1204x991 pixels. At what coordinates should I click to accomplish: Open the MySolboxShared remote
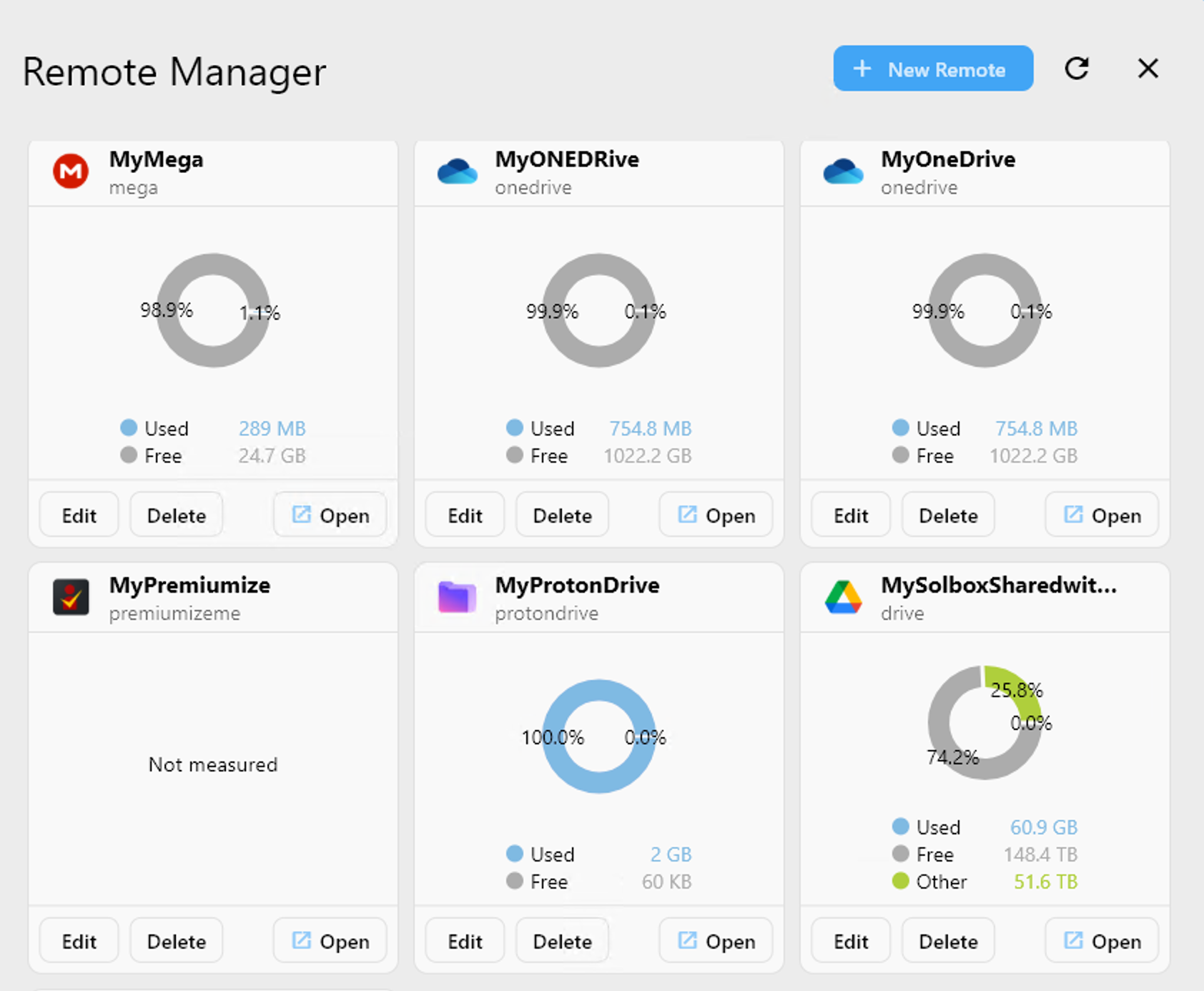[1101, 940]
